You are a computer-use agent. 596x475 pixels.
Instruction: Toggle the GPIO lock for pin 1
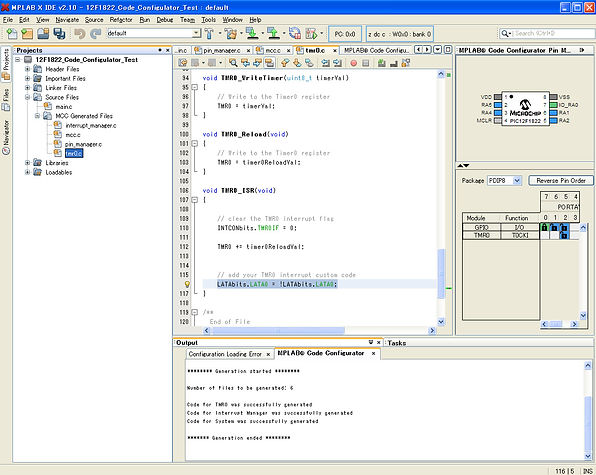coord(554,227)
